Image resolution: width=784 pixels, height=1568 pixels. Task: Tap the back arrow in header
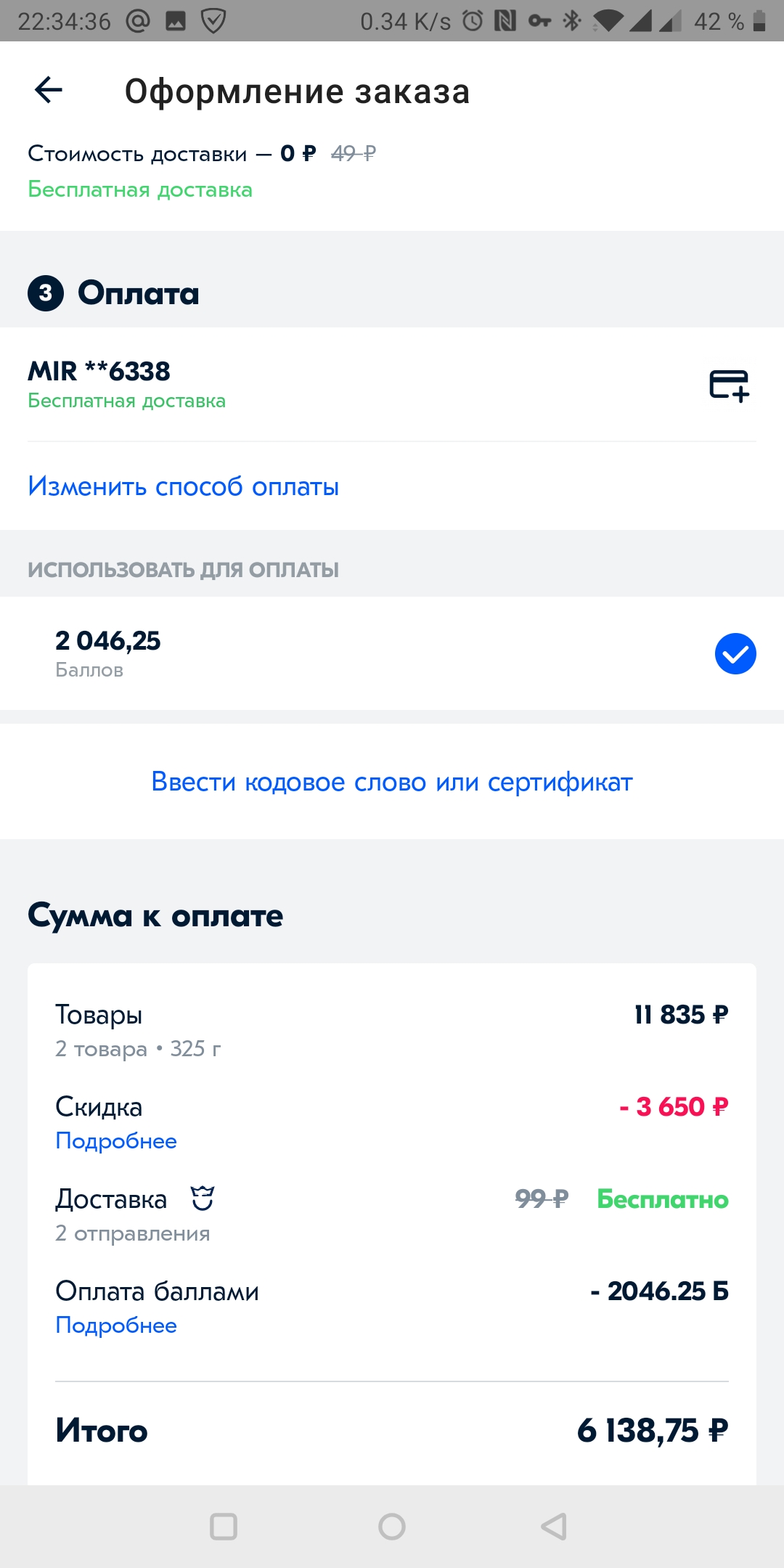coord(49,90)
